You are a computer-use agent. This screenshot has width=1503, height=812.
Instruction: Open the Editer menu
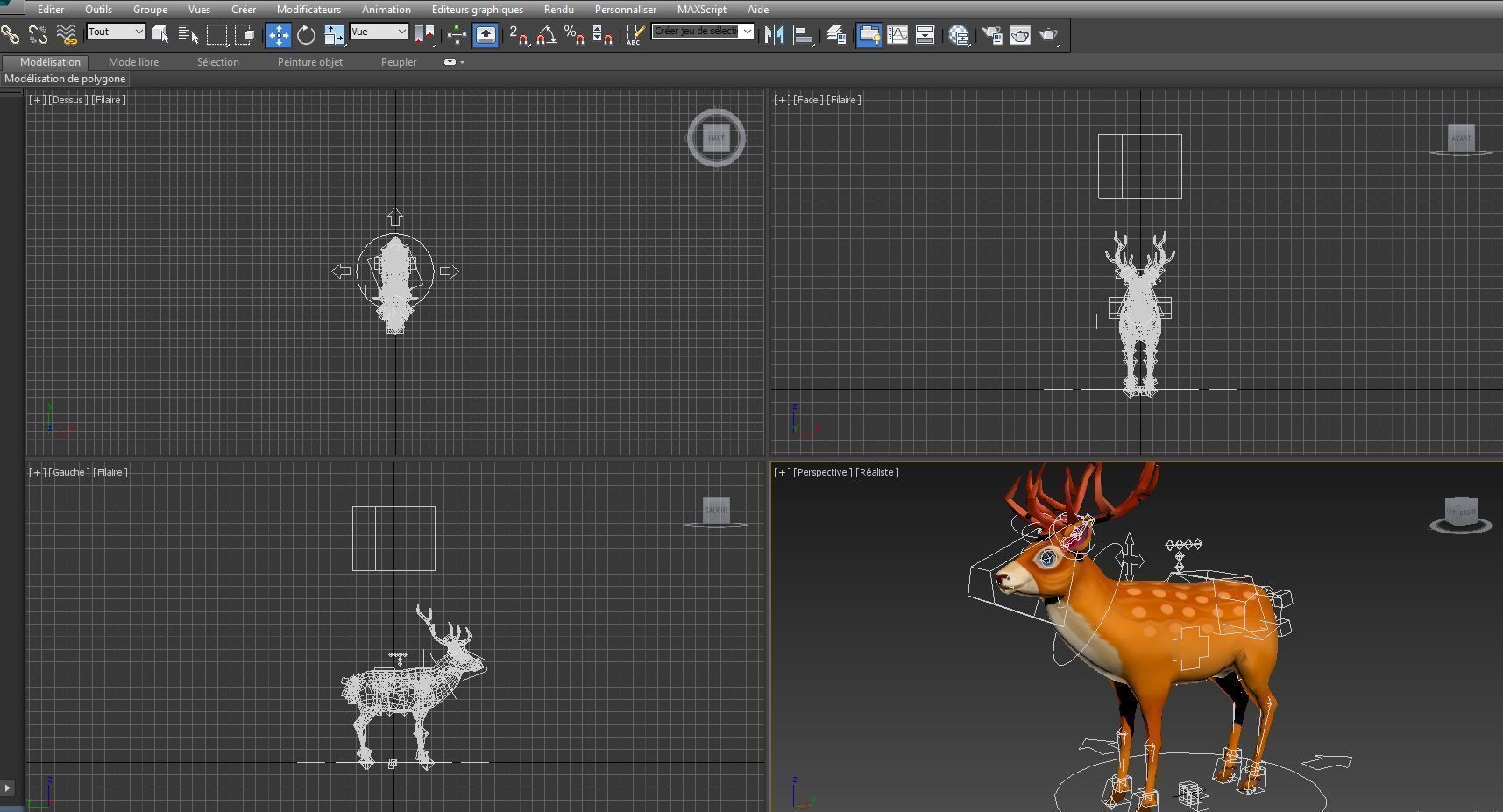[51, 10]
